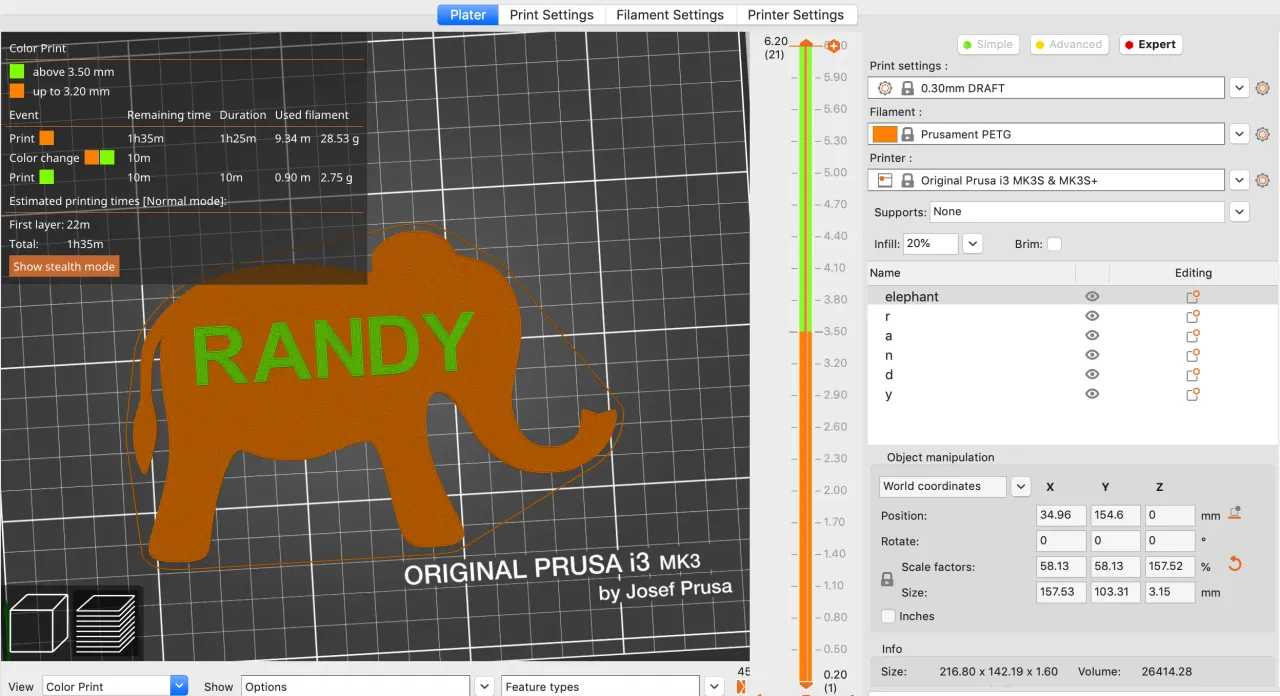
Task: Toggle visibility eye for a
Action: 1092,336
